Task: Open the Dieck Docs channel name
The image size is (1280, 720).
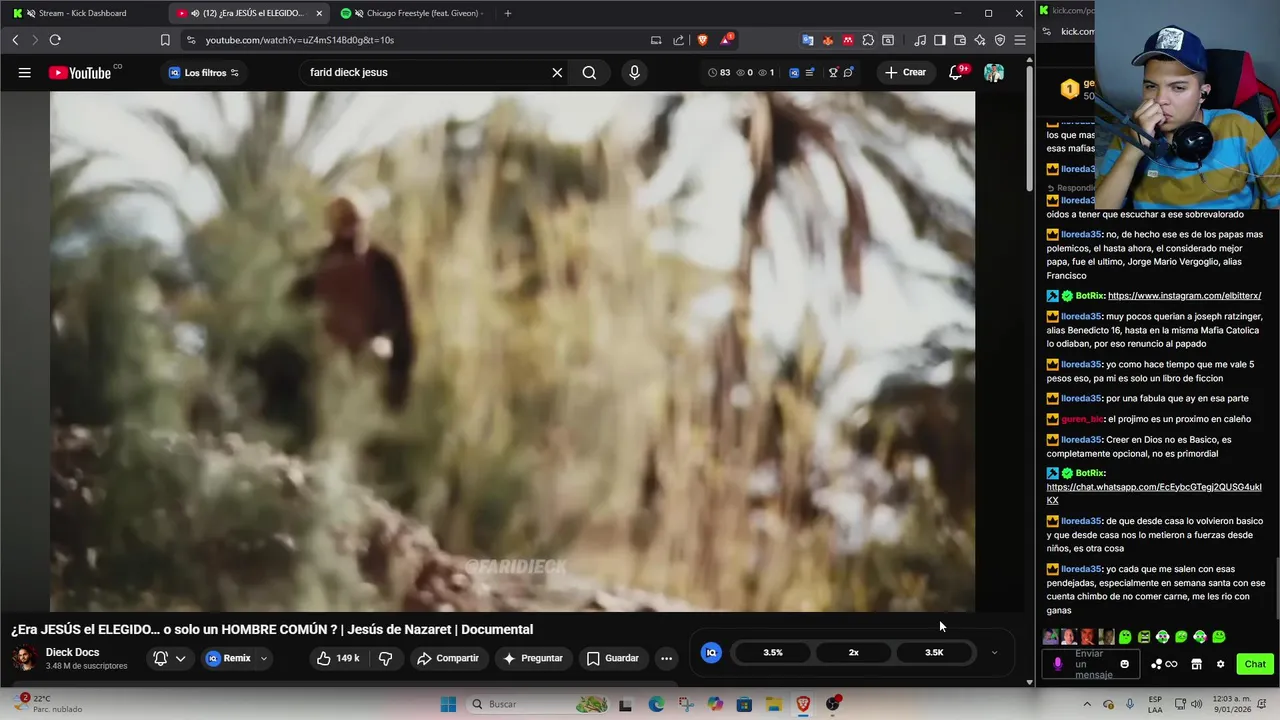Action: [72, 652]
